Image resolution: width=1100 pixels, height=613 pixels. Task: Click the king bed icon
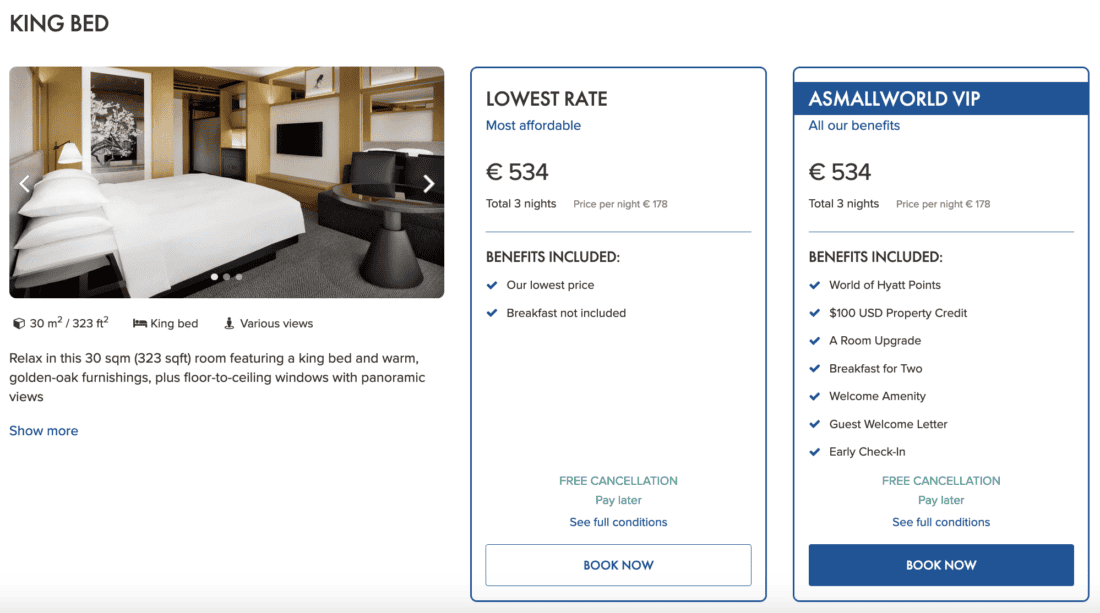140,324
